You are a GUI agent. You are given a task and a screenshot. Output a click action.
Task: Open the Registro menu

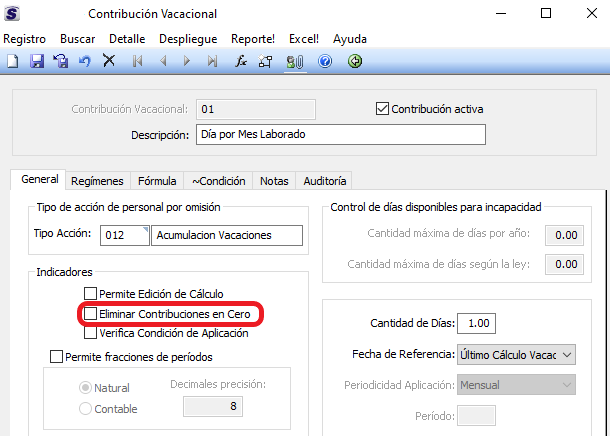tap(25, 39)
